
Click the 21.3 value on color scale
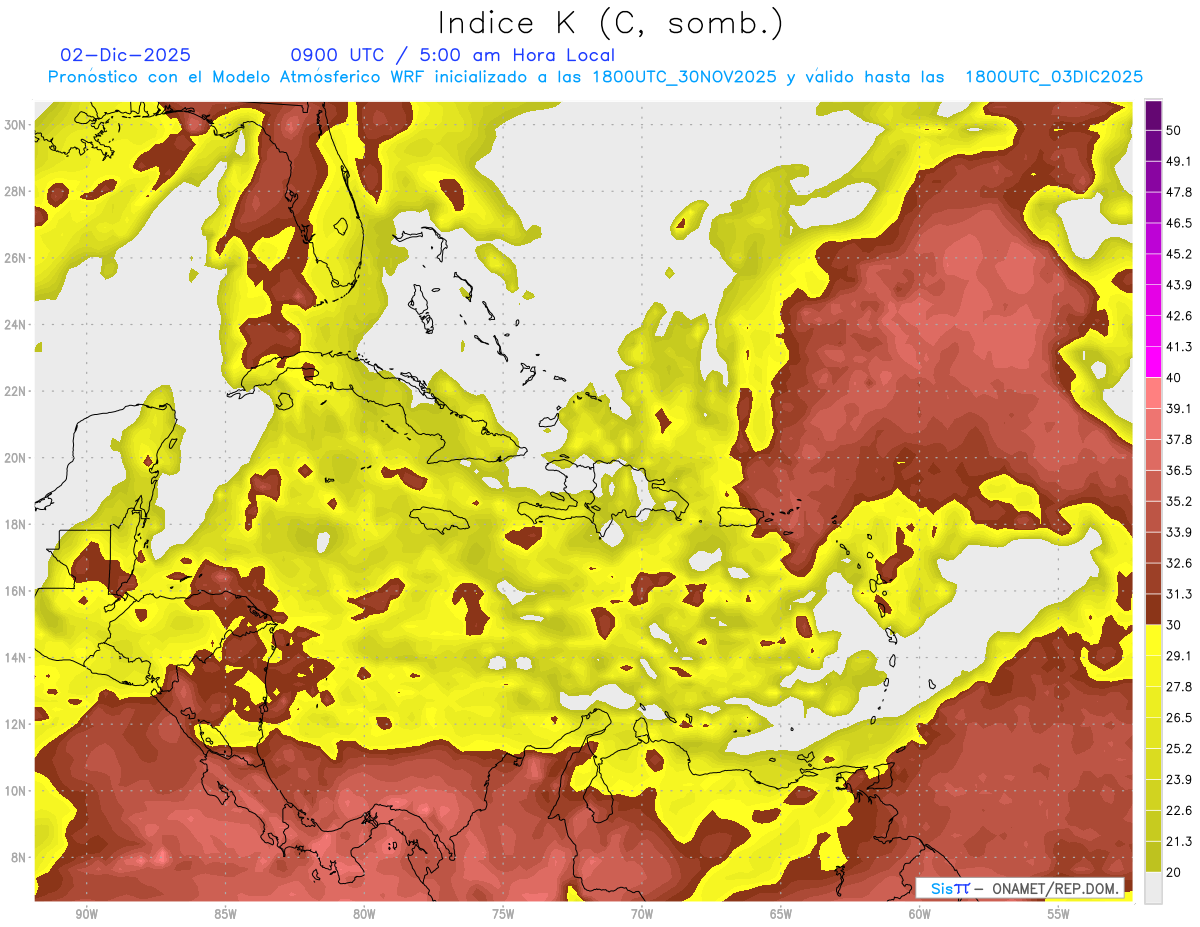pos(1180,842)
